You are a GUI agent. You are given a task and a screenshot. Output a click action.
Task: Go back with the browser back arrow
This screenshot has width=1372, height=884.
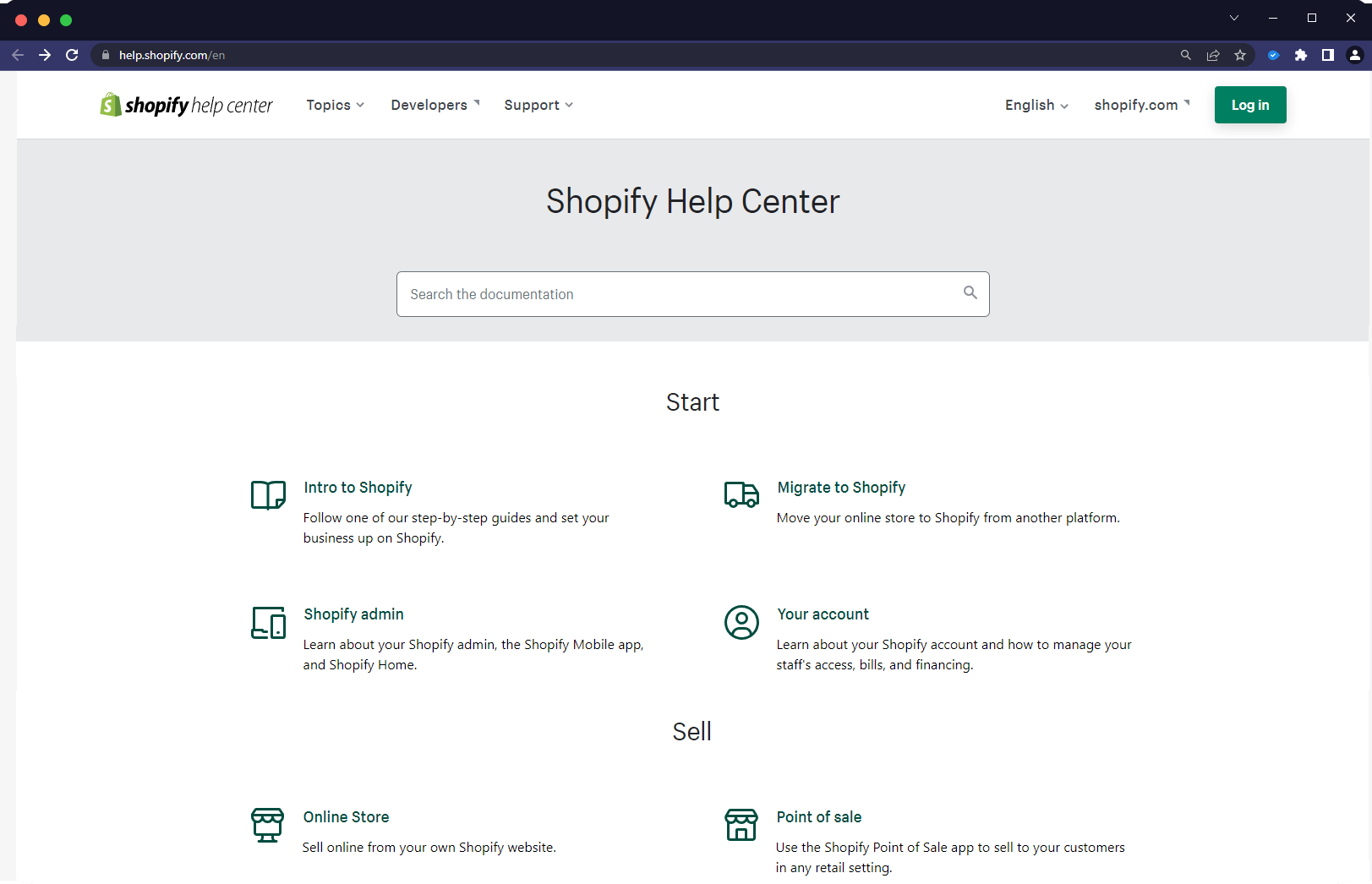(18, 55)
